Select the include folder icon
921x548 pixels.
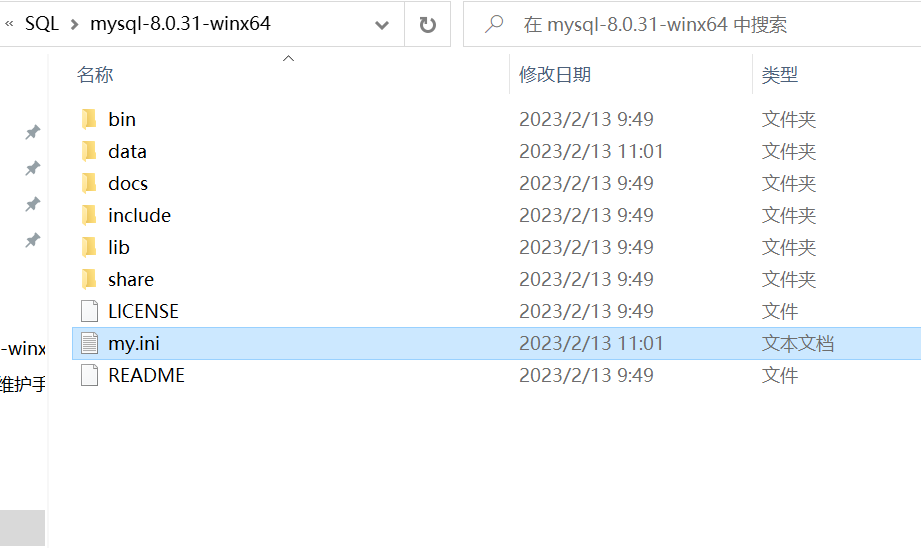tap(89, 216)
